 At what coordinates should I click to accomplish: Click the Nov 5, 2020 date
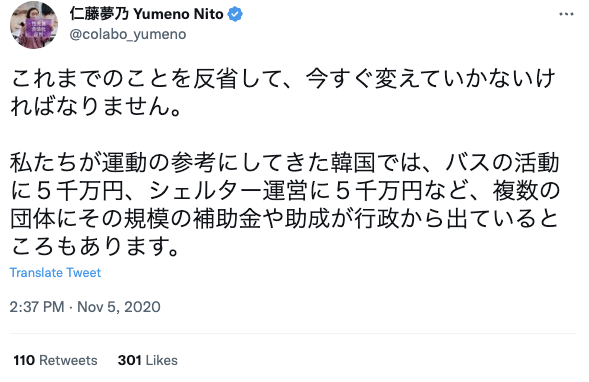tap(119, 307)
